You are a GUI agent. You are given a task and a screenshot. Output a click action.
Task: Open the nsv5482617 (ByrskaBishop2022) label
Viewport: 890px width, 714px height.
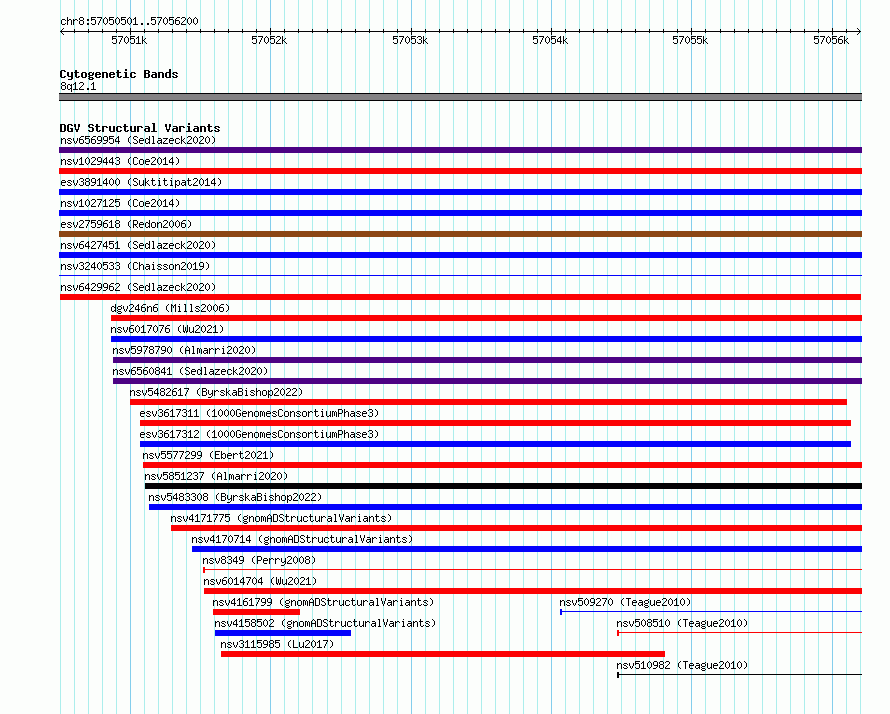(216, 392)
